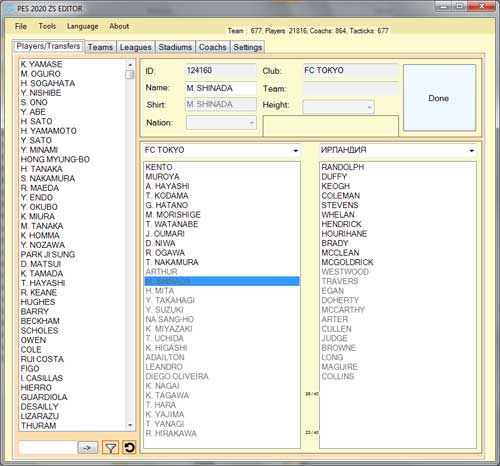Click the Club field showing FC TOKYO

tap(351, 70)
